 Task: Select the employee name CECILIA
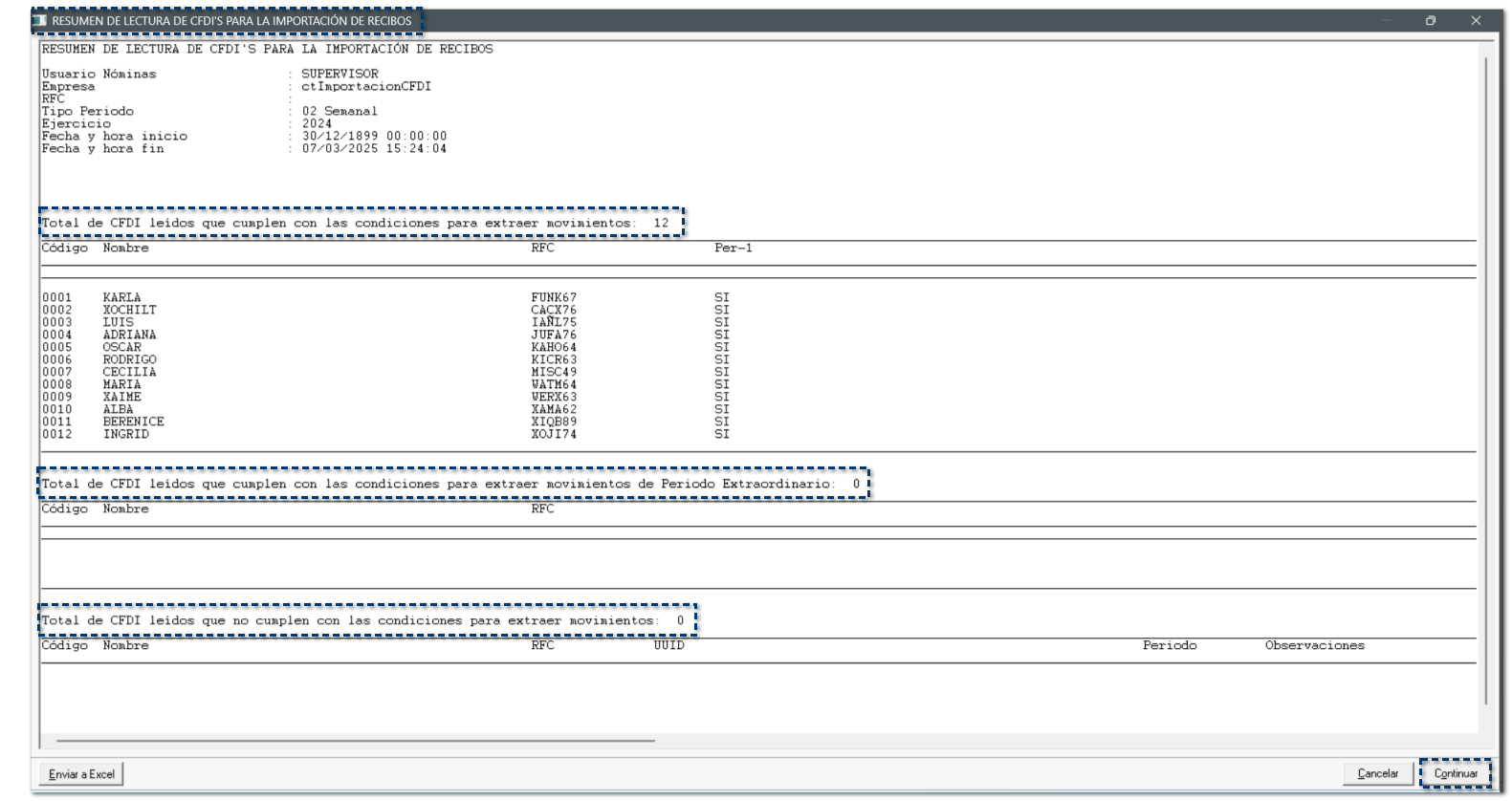(129, 372)
